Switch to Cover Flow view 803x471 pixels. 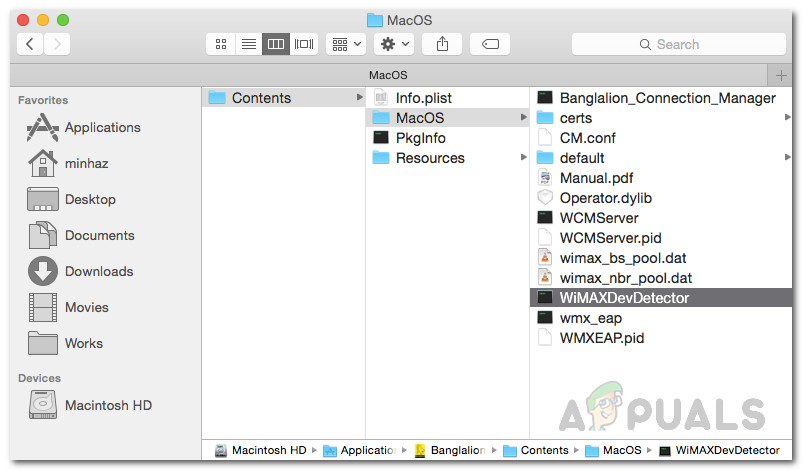coord(304,44)
